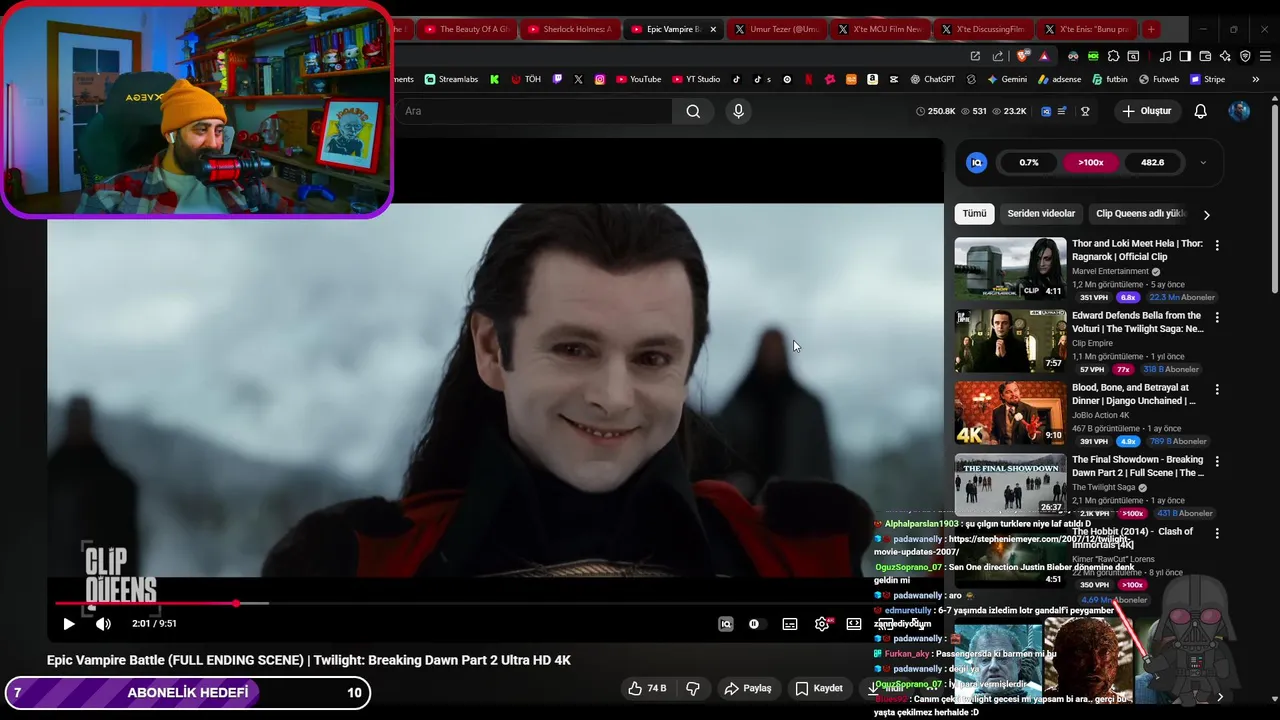Open Edward Defends Bella video title
Image resolution: width=1280 pixels, height=720 pixels.
click(1137, 322)
